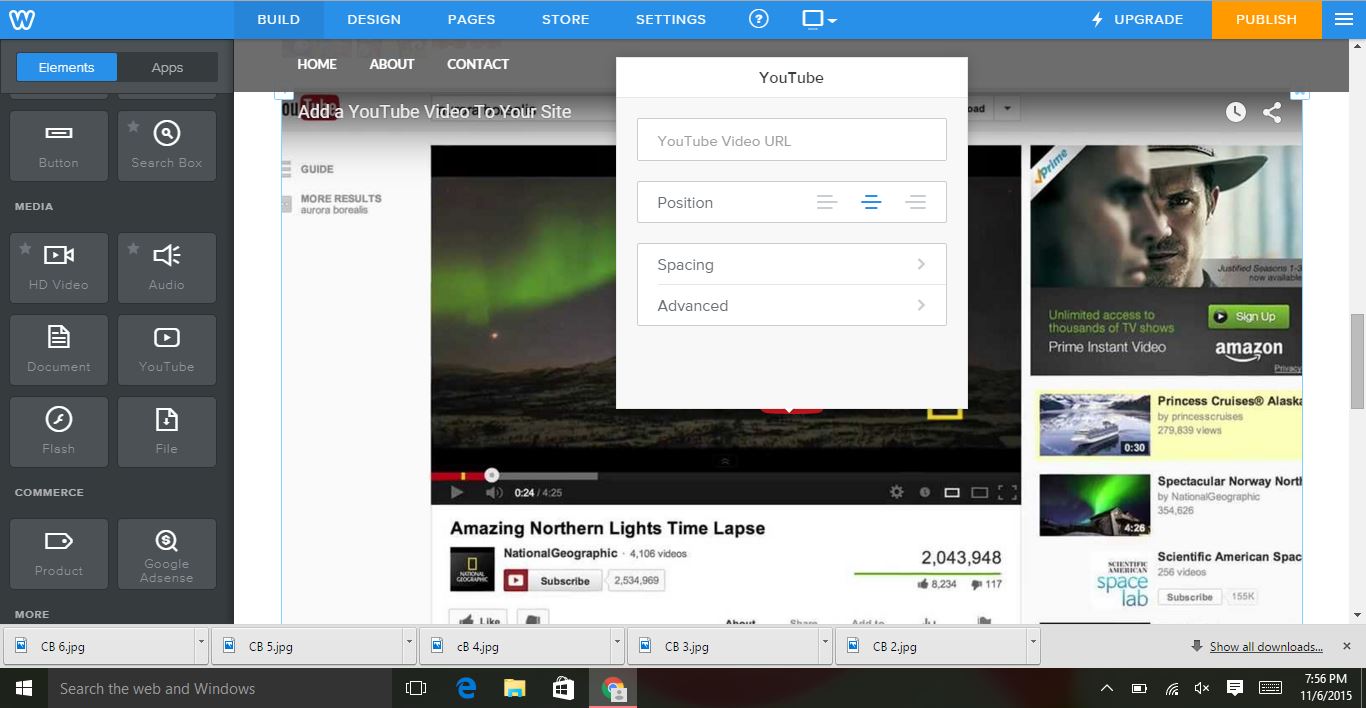Select the Google Adsense element
The height and width of the screenshot is (708, 1366).
pos(167,554)
